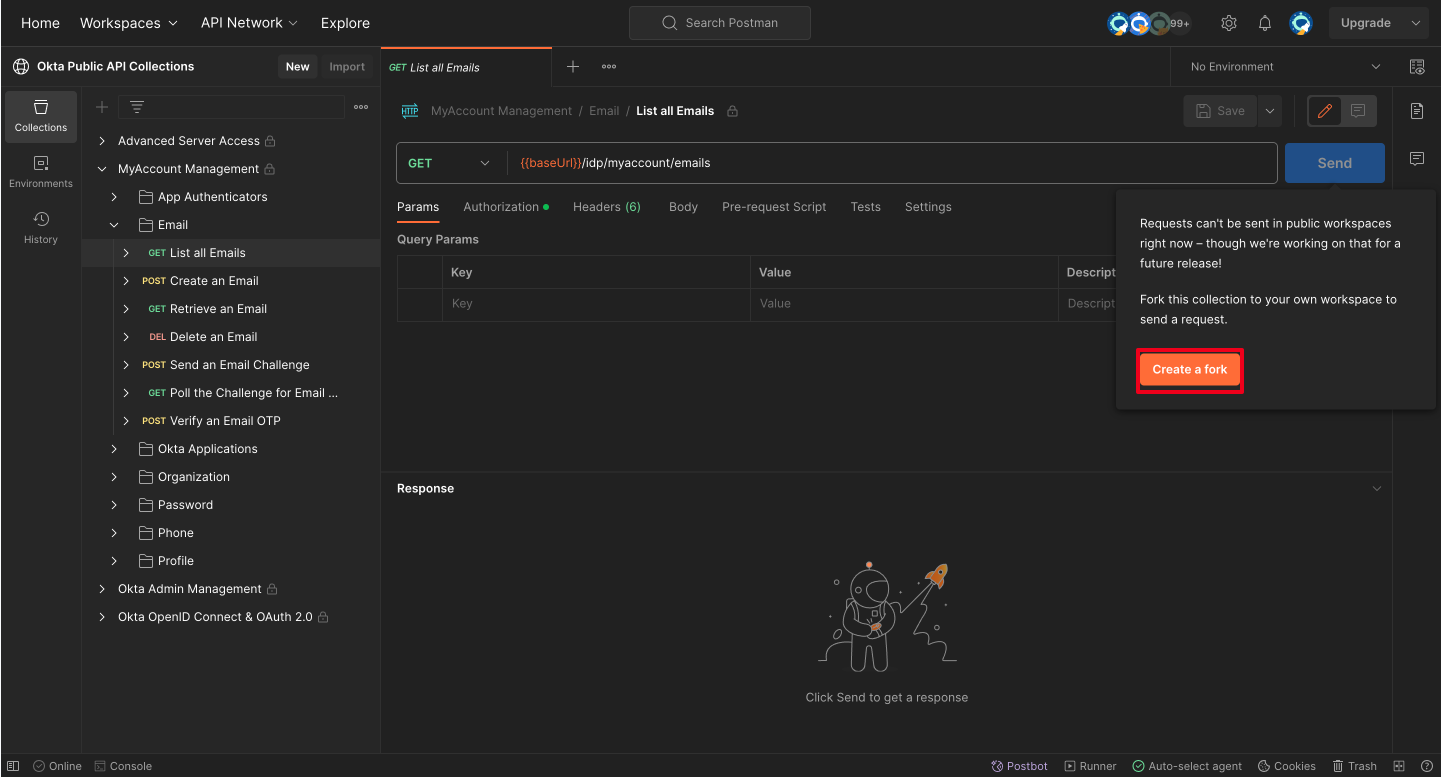Open the Pre-request Script tab

coord(774,207)
